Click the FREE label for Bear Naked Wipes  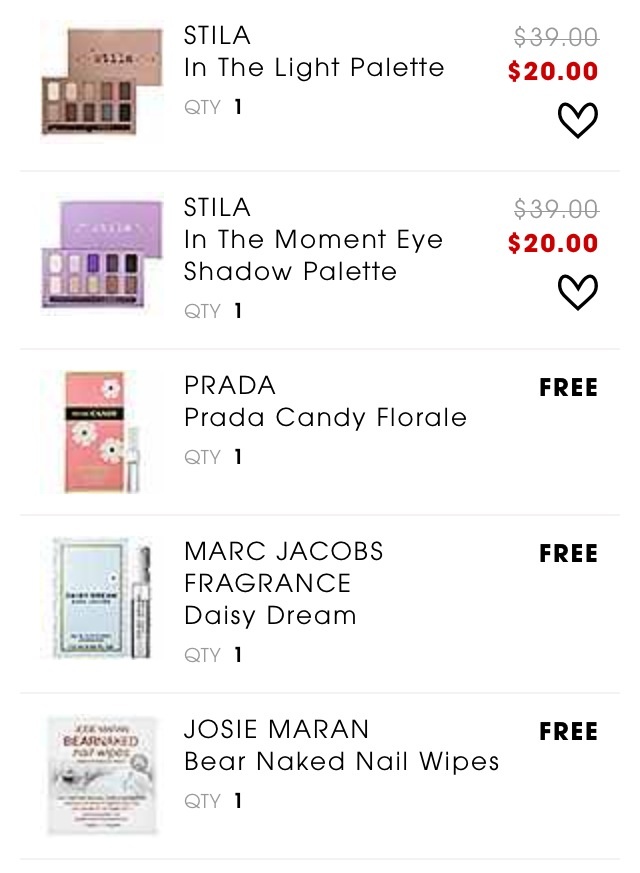pos(568,732)
